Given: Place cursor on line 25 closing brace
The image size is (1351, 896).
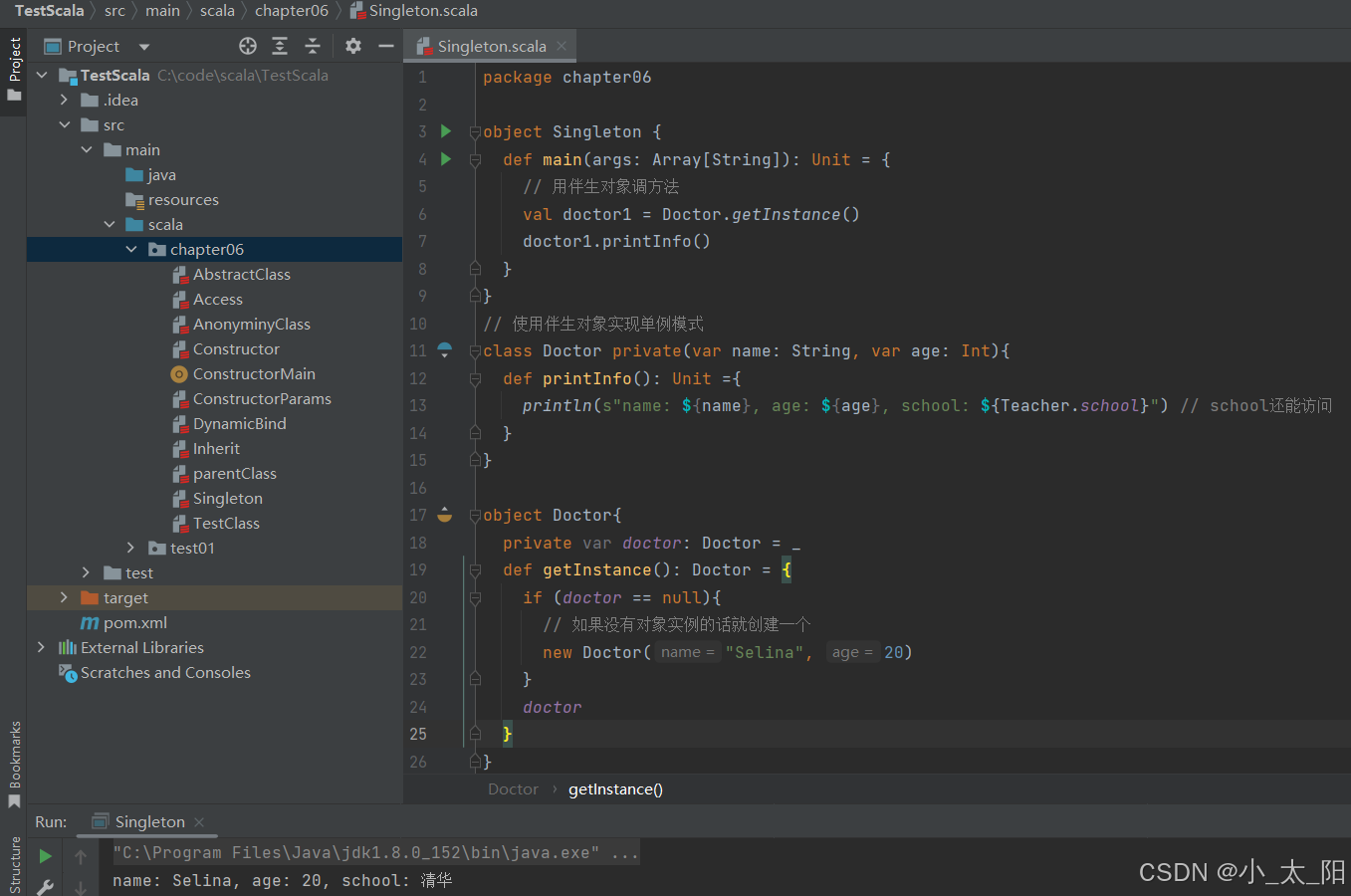Looking at the screenshot, I should click(x=508, y=734).
